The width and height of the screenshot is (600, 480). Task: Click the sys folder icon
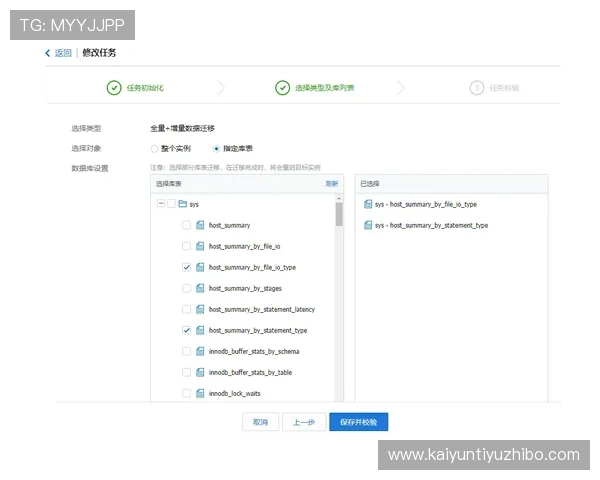[x=182, y=204]
